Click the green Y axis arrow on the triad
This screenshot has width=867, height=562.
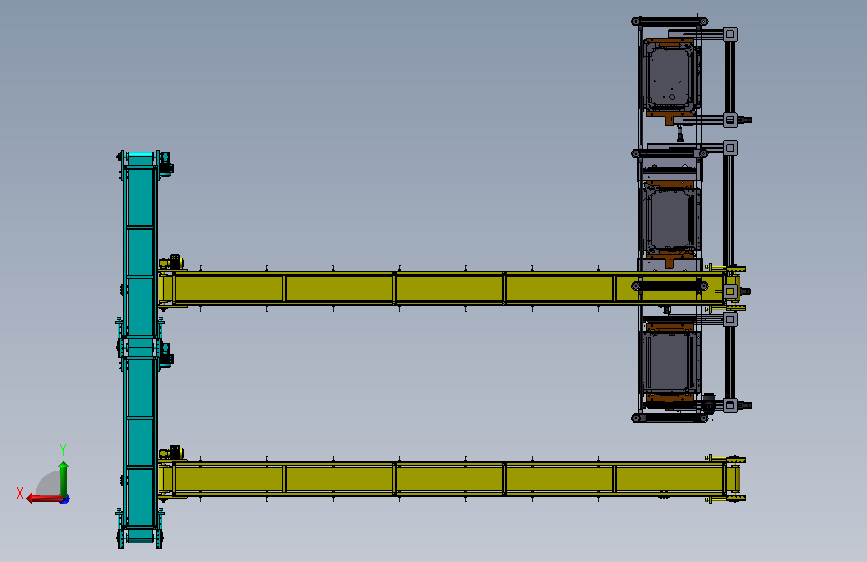tap(64, 478)
